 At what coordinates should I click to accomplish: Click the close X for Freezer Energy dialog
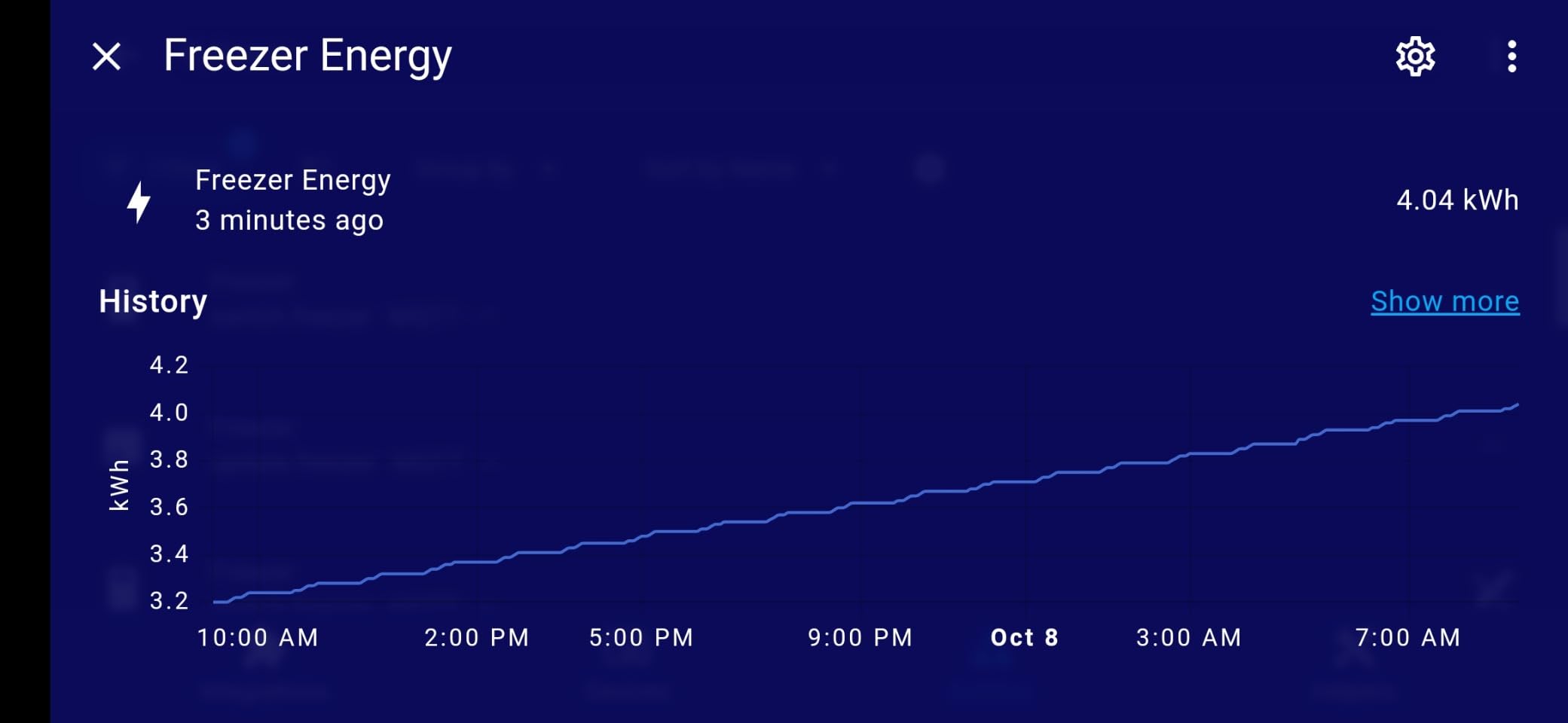105,56
